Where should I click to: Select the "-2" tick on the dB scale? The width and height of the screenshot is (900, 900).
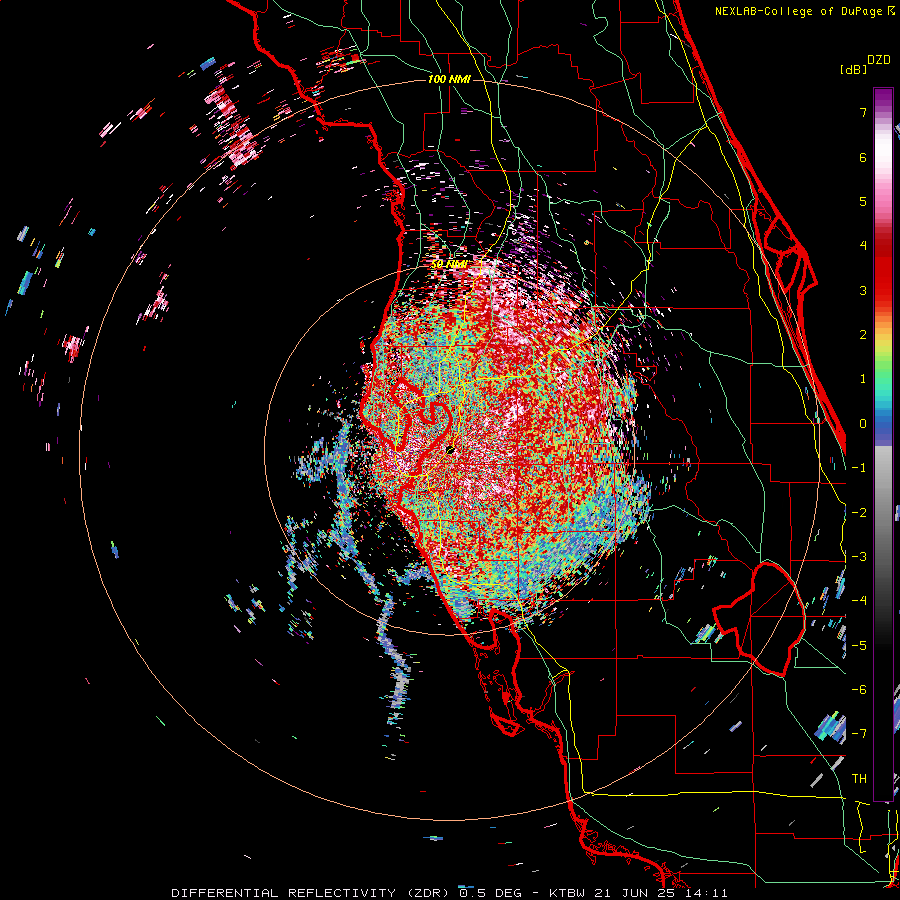(859, 513)
